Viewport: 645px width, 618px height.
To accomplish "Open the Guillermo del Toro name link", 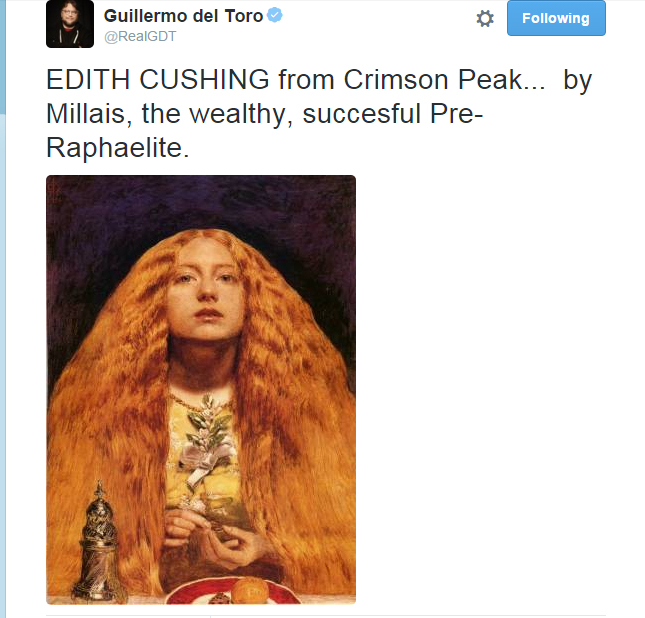I will pyautogui.click(x=183, y=16).
